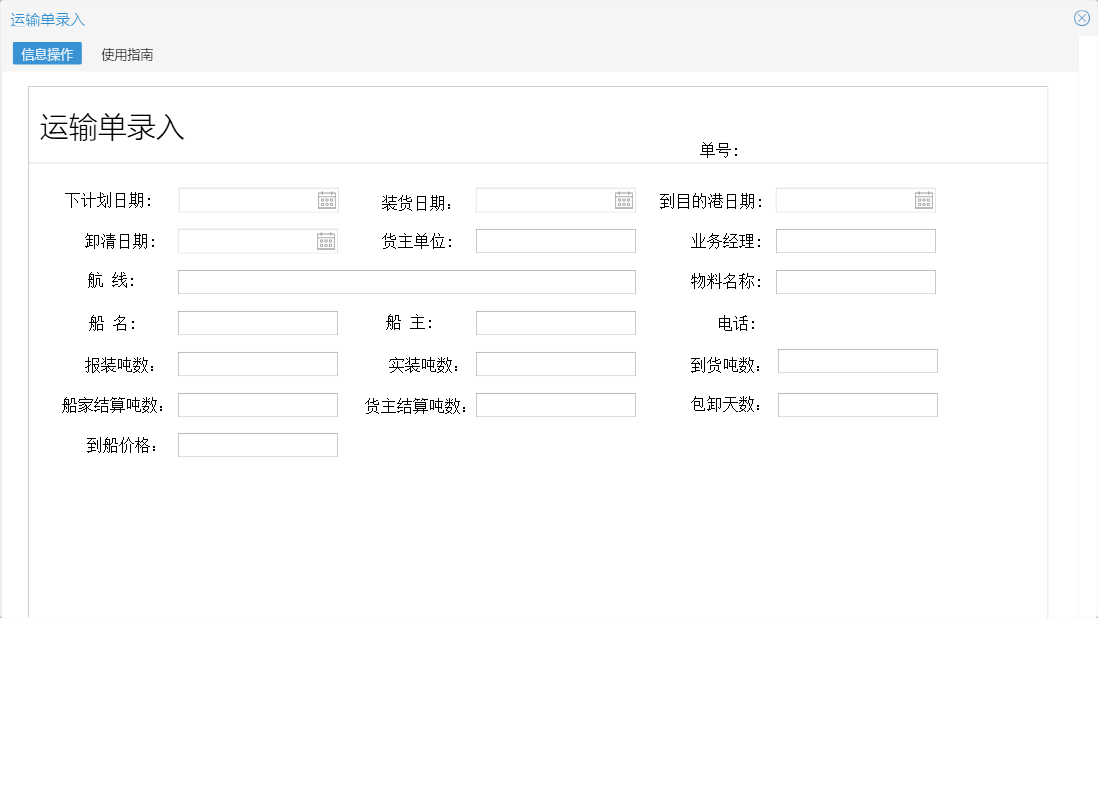Focus the 包卸天数 input field
The image size is (1098, 787).
coord(856,404)
